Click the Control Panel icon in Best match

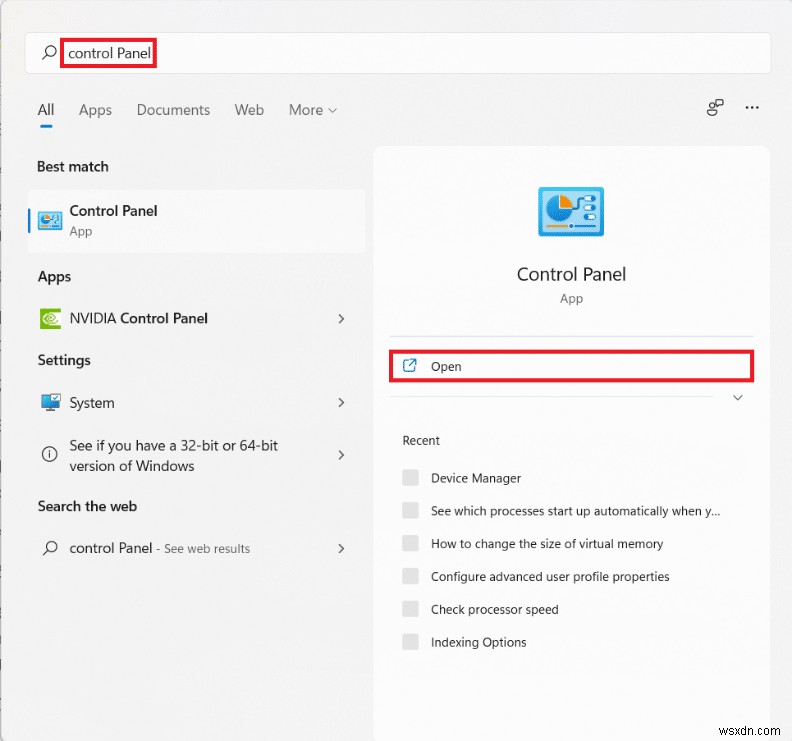click(50, 220)
